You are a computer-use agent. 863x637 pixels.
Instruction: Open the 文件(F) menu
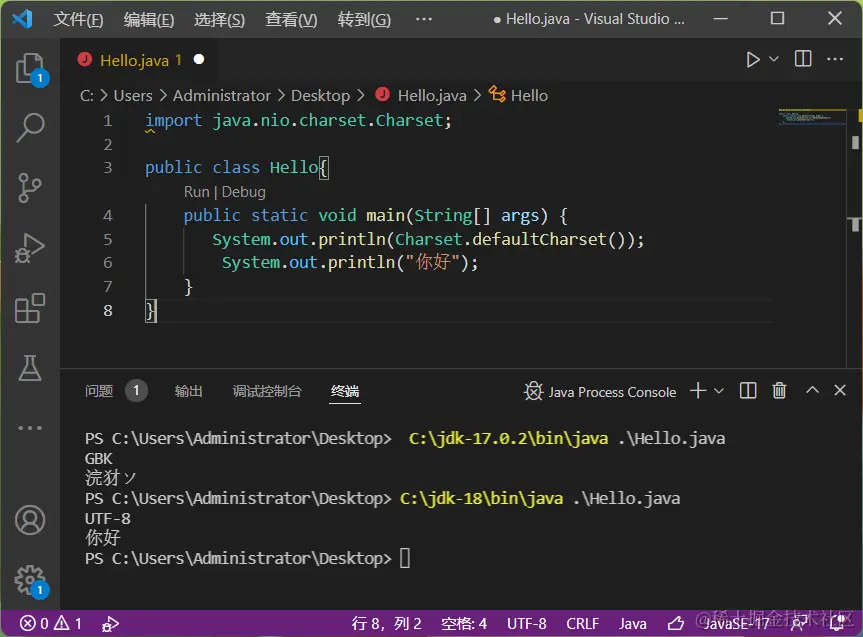78,20
